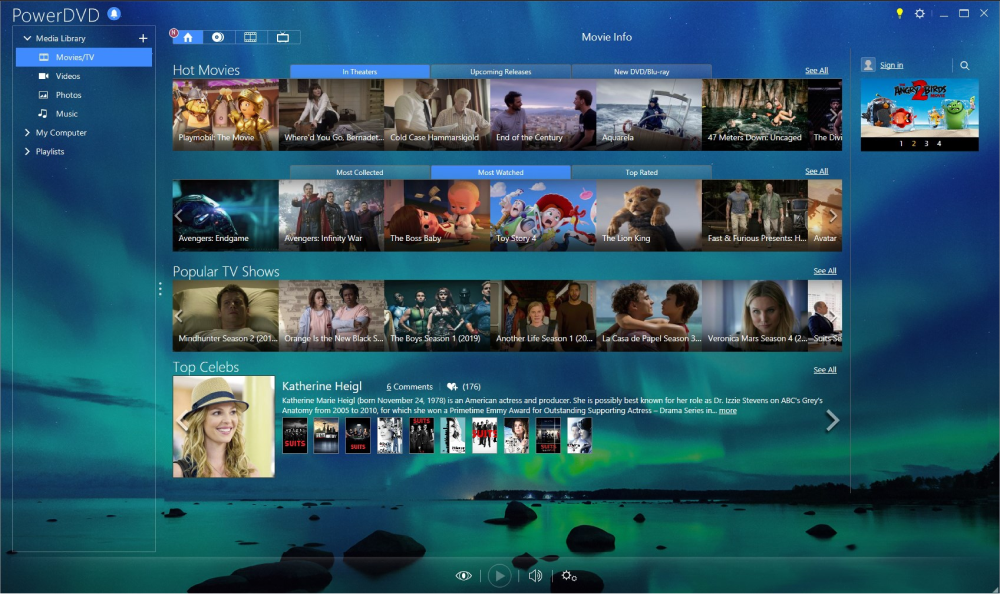Mute audio with the volume icon
1000x594 pixels.
[534, 575]
